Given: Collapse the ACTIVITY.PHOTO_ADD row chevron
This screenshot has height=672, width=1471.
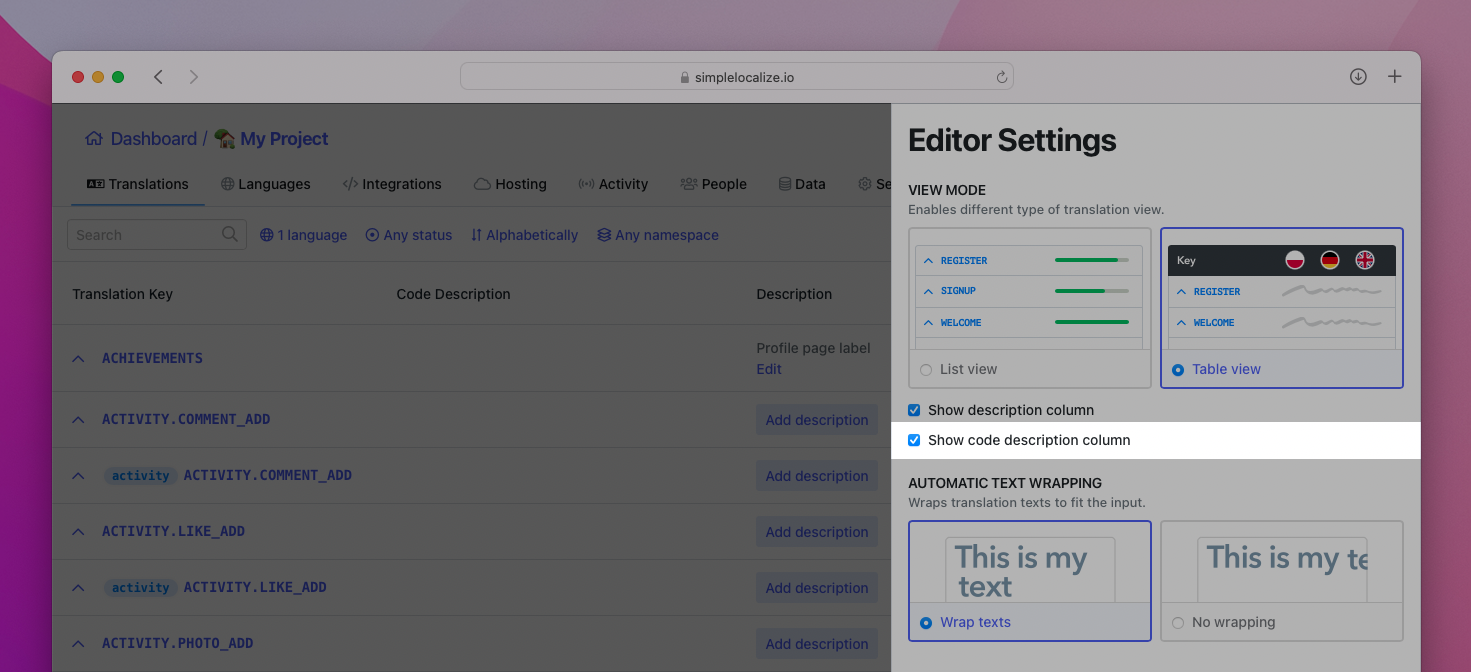Looking at the screenshot, I should click(79, 643).
